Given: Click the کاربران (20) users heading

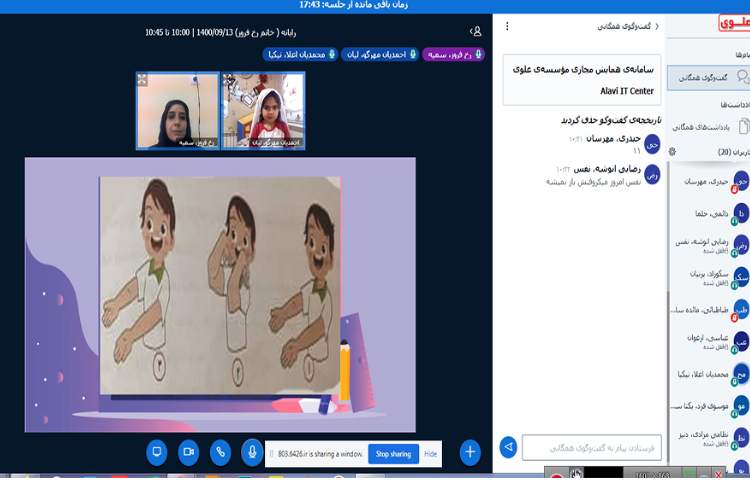Looking at the screenshot, I should tap(733, 152).
